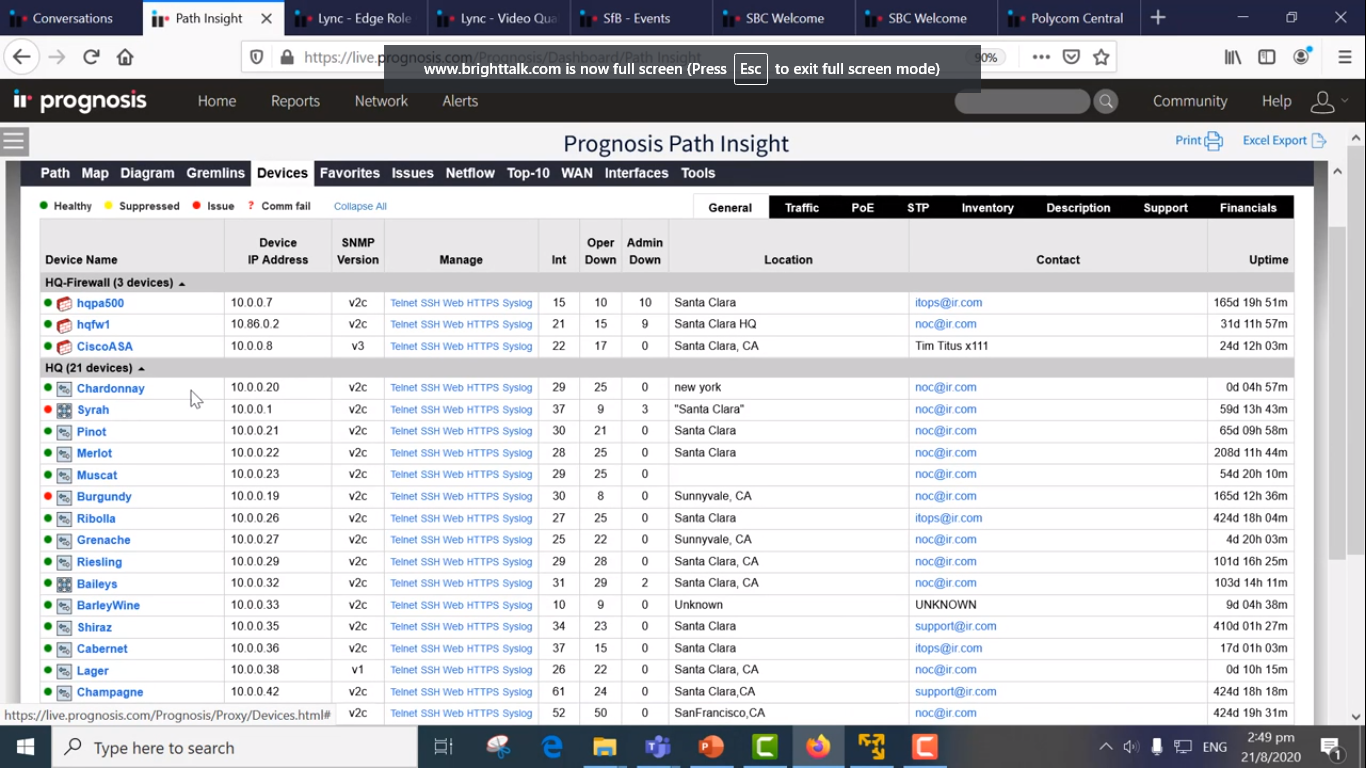Open the page actions three-dot menu

coord(1041,57)
